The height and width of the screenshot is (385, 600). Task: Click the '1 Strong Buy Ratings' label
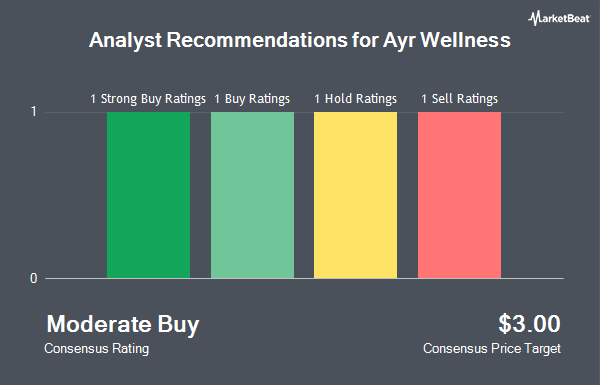pyautogui.click(x=148, y=99)
